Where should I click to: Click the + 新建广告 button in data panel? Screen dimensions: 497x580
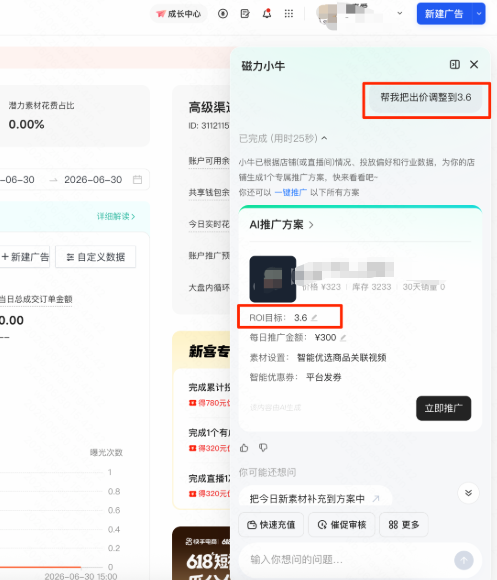coord(25,257)
